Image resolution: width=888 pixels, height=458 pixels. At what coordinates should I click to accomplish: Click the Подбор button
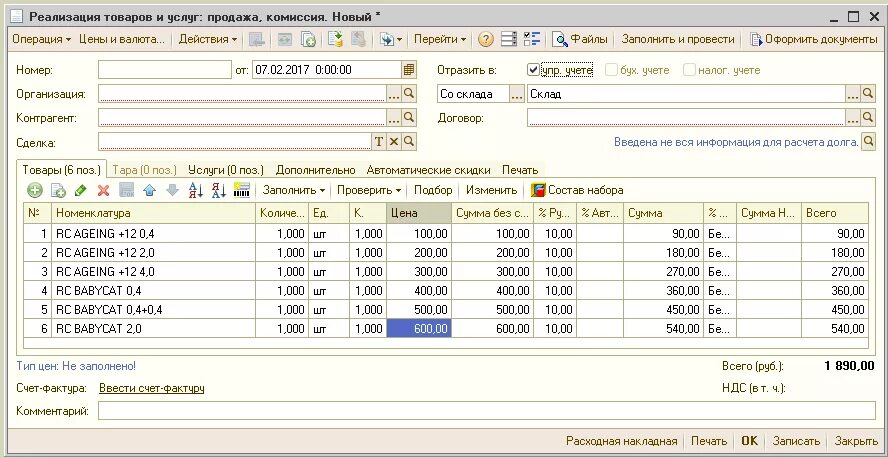433,190
